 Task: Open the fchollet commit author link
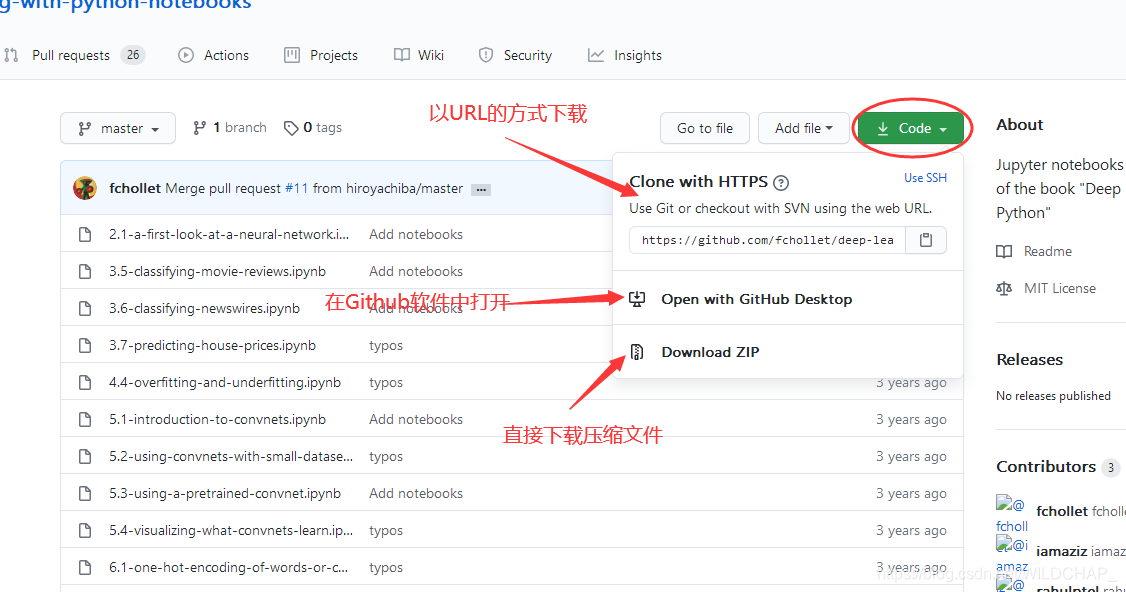coord(135,188)
